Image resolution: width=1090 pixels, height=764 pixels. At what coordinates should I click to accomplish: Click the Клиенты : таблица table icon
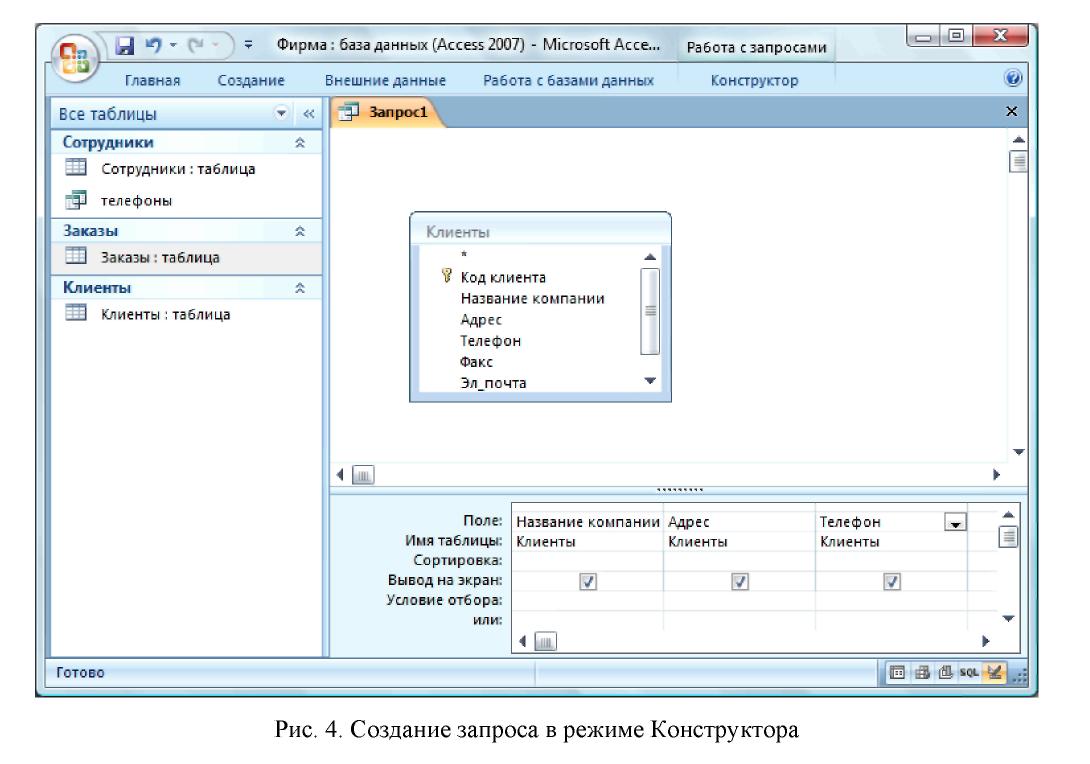tap(76, 314)
